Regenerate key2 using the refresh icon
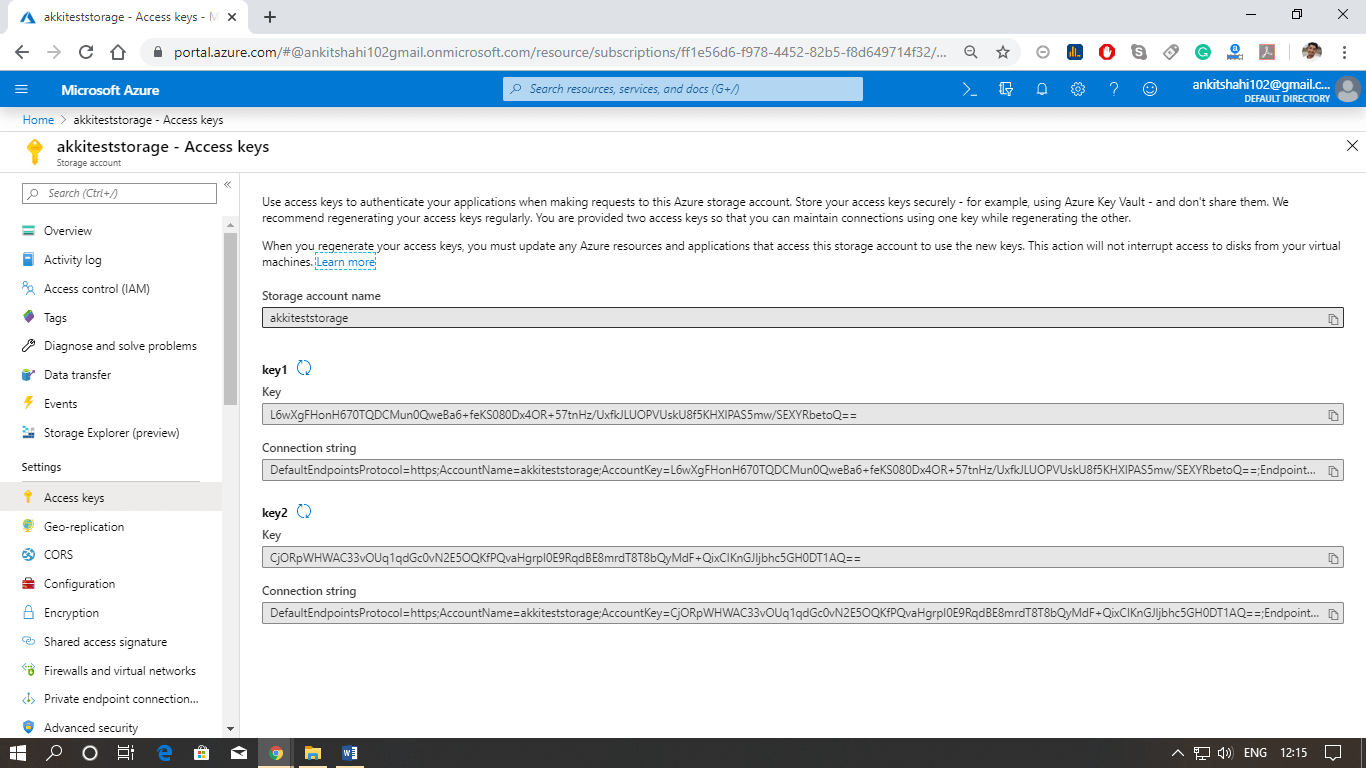Image resolution: width=1366 pixels, height=768 pixels. tap(304, 511)
